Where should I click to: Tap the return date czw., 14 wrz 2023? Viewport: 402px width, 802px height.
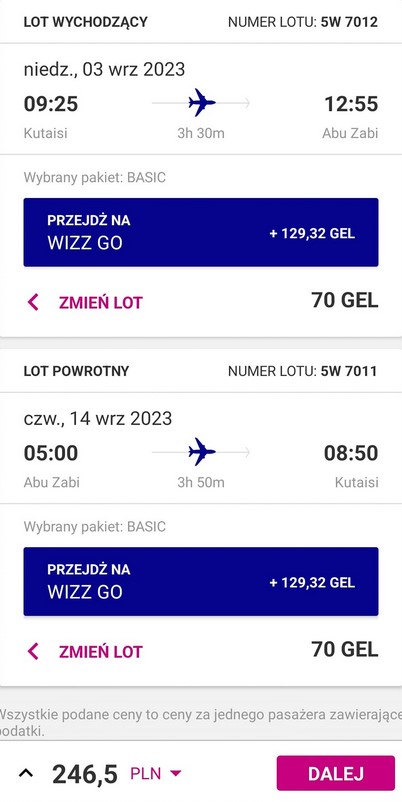[x=98, y=418]
